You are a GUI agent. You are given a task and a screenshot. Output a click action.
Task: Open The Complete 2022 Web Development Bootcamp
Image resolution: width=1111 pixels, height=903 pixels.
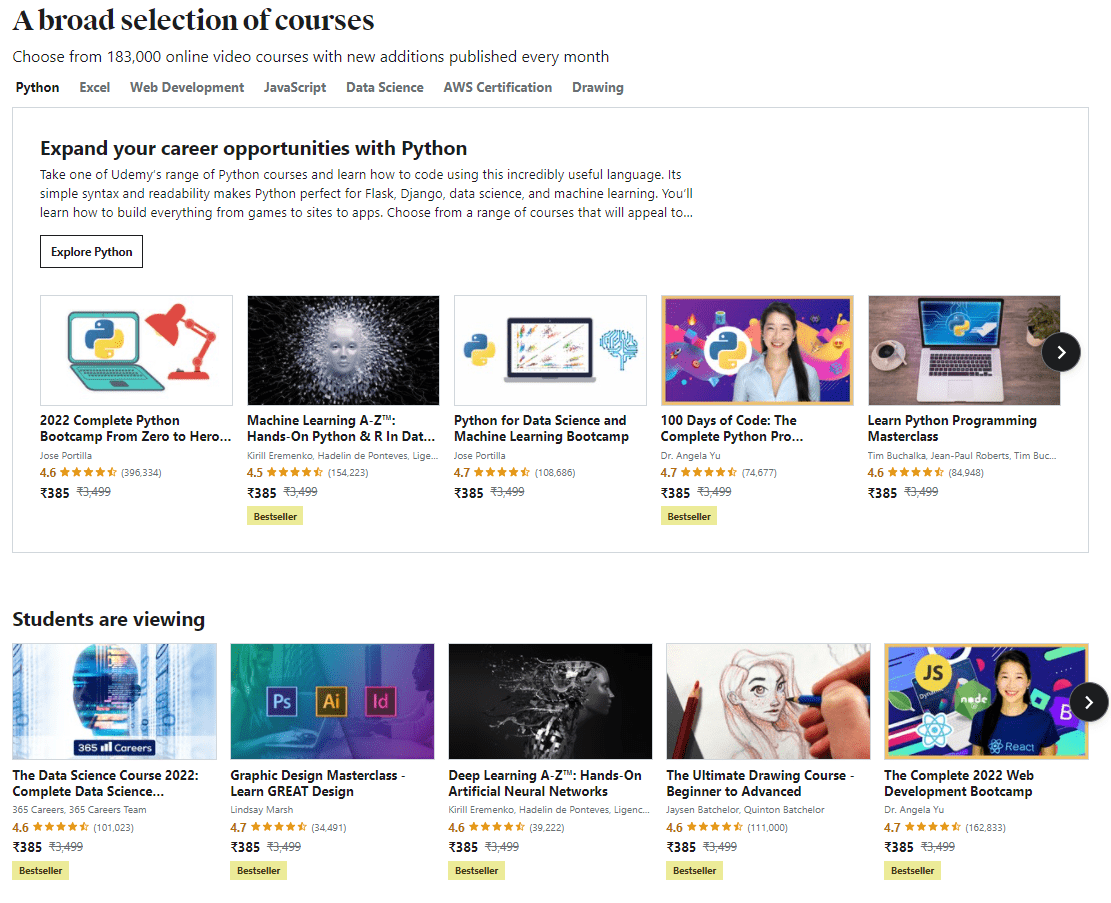click(x=959, y=783)
